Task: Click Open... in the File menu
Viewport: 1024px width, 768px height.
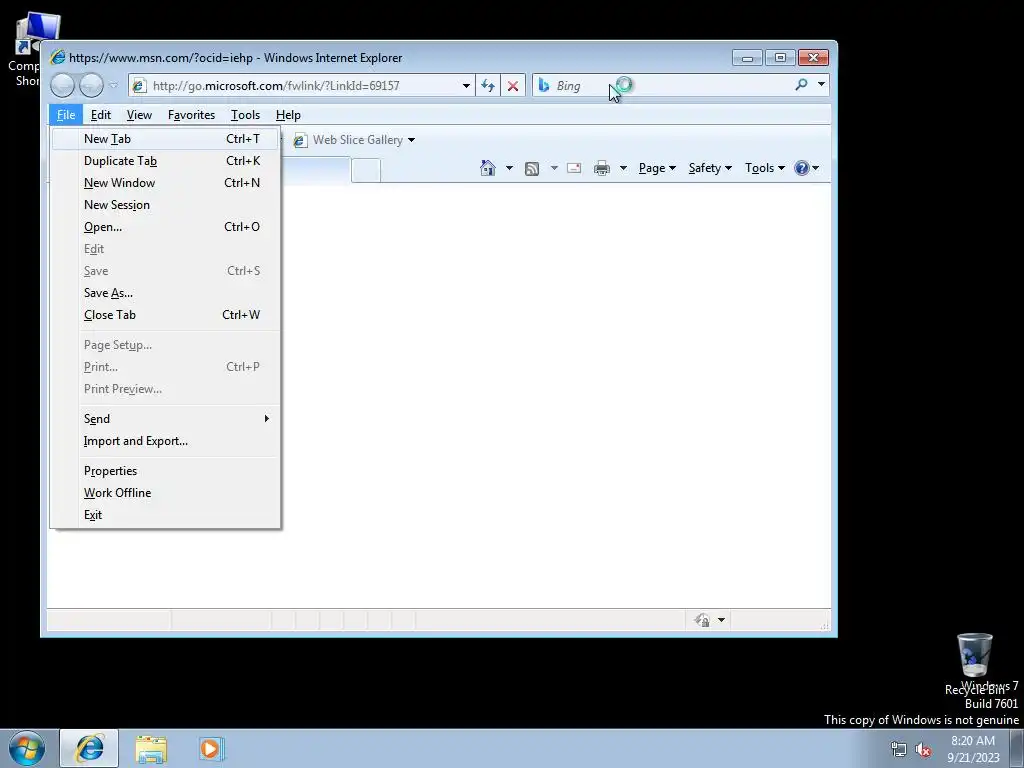Action: coord(165,227)
